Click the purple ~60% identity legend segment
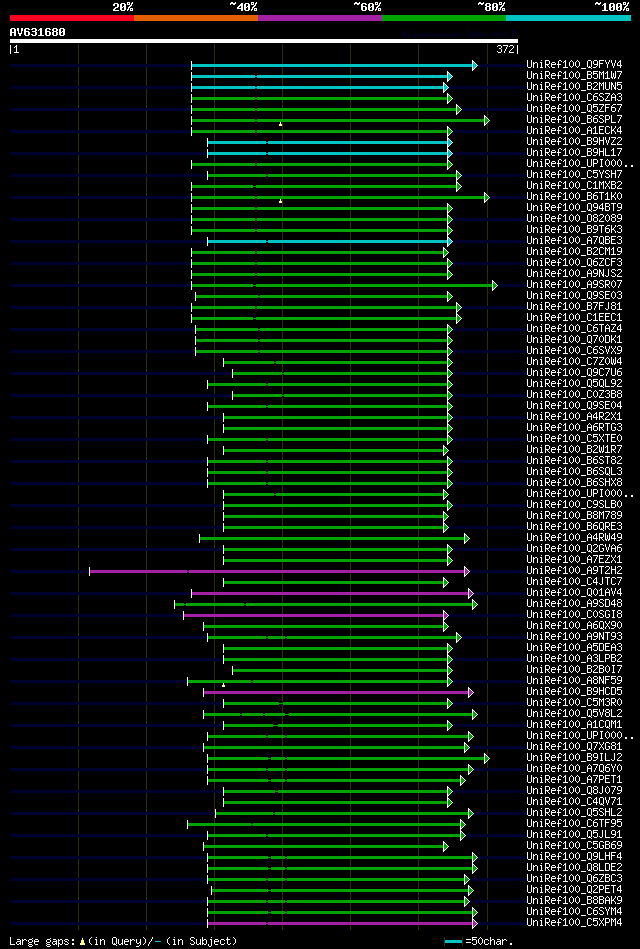 point(320,18)
